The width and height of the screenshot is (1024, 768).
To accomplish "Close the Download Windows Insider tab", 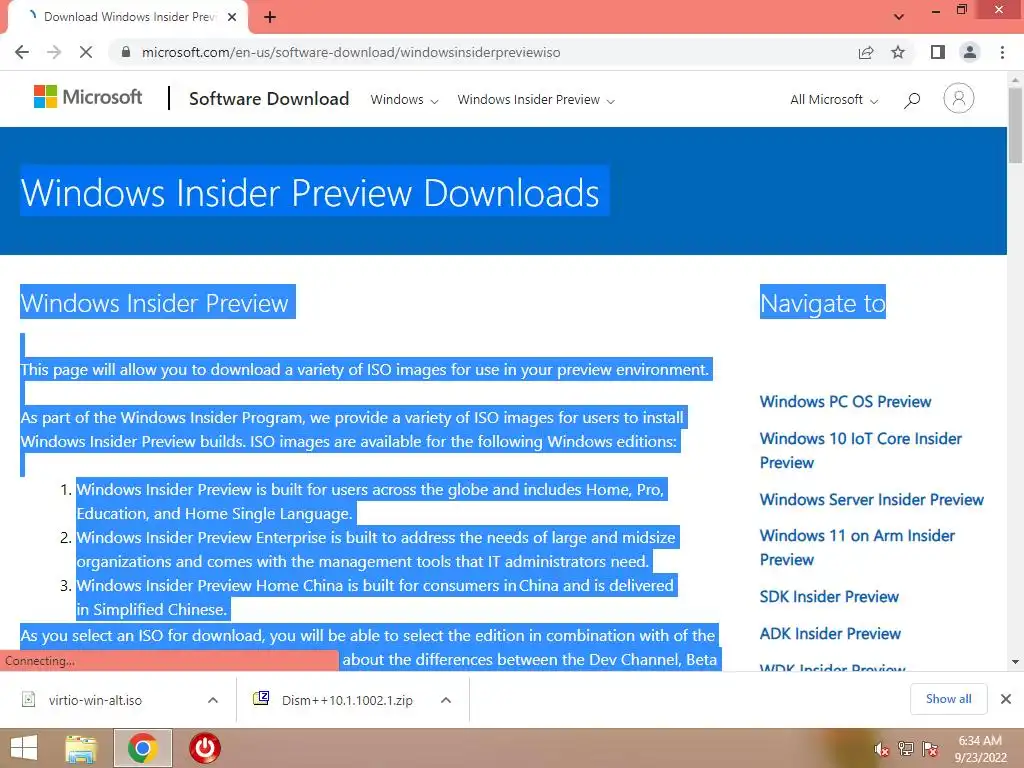I will coord(232,17).
